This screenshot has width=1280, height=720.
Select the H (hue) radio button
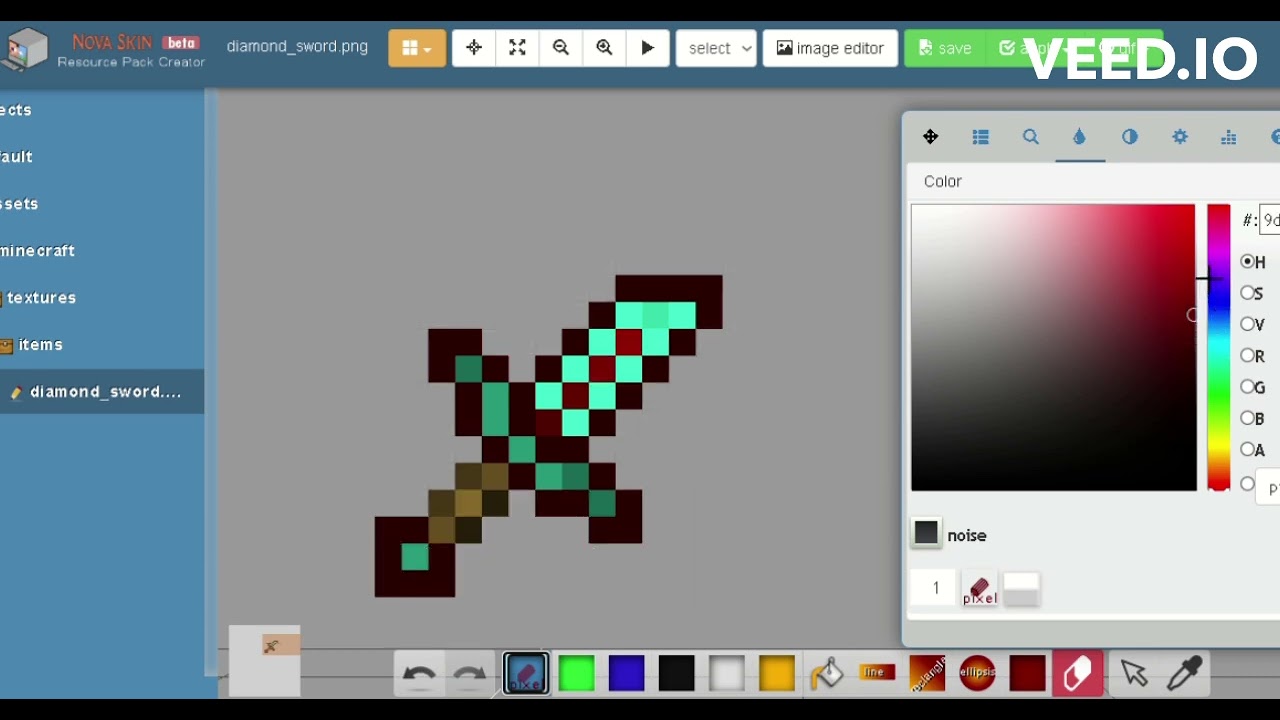click(1248, 261)
